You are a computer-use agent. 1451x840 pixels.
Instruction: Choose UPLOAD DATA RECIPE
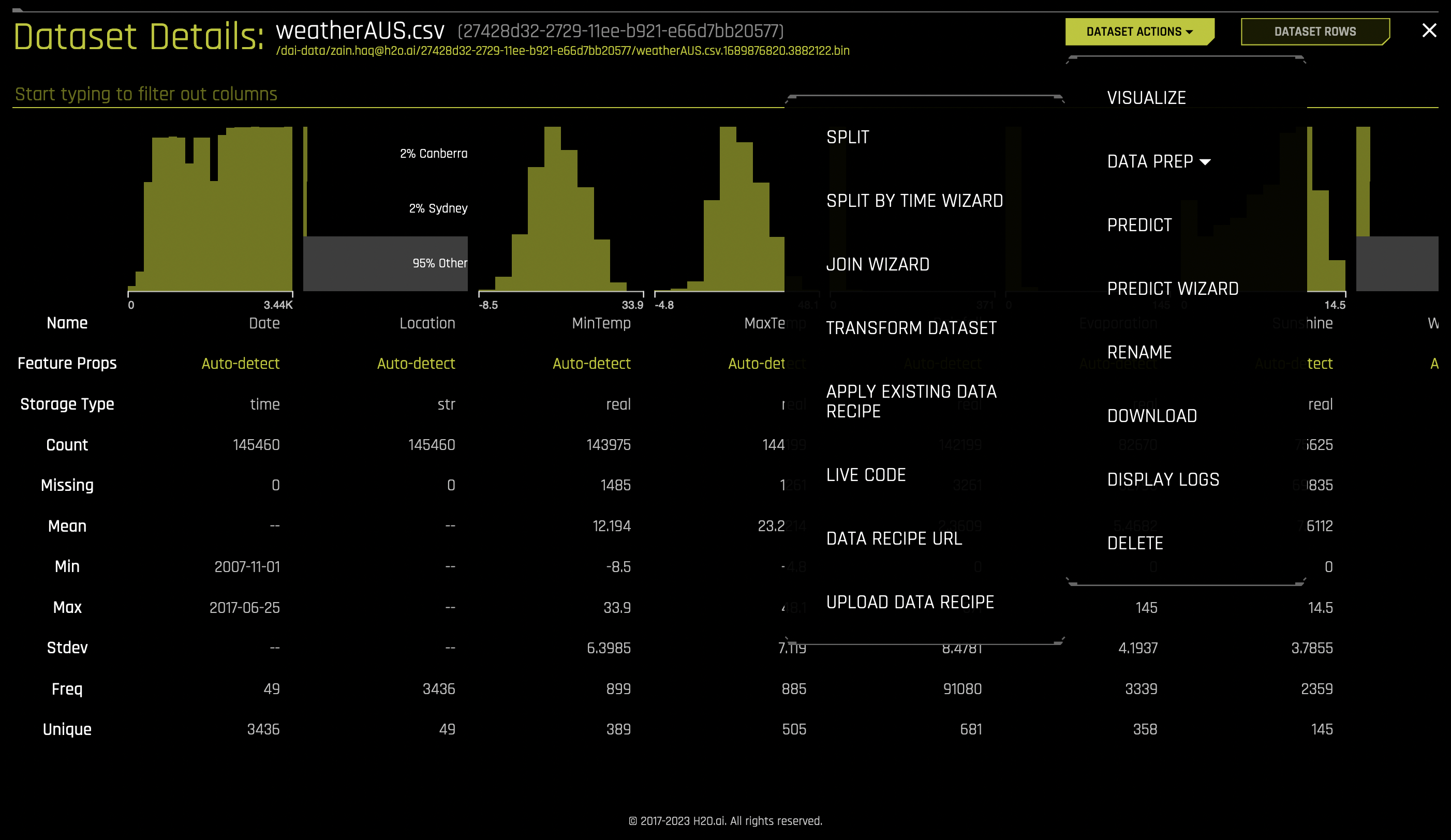pyautogui.click(x=910, y=602)
